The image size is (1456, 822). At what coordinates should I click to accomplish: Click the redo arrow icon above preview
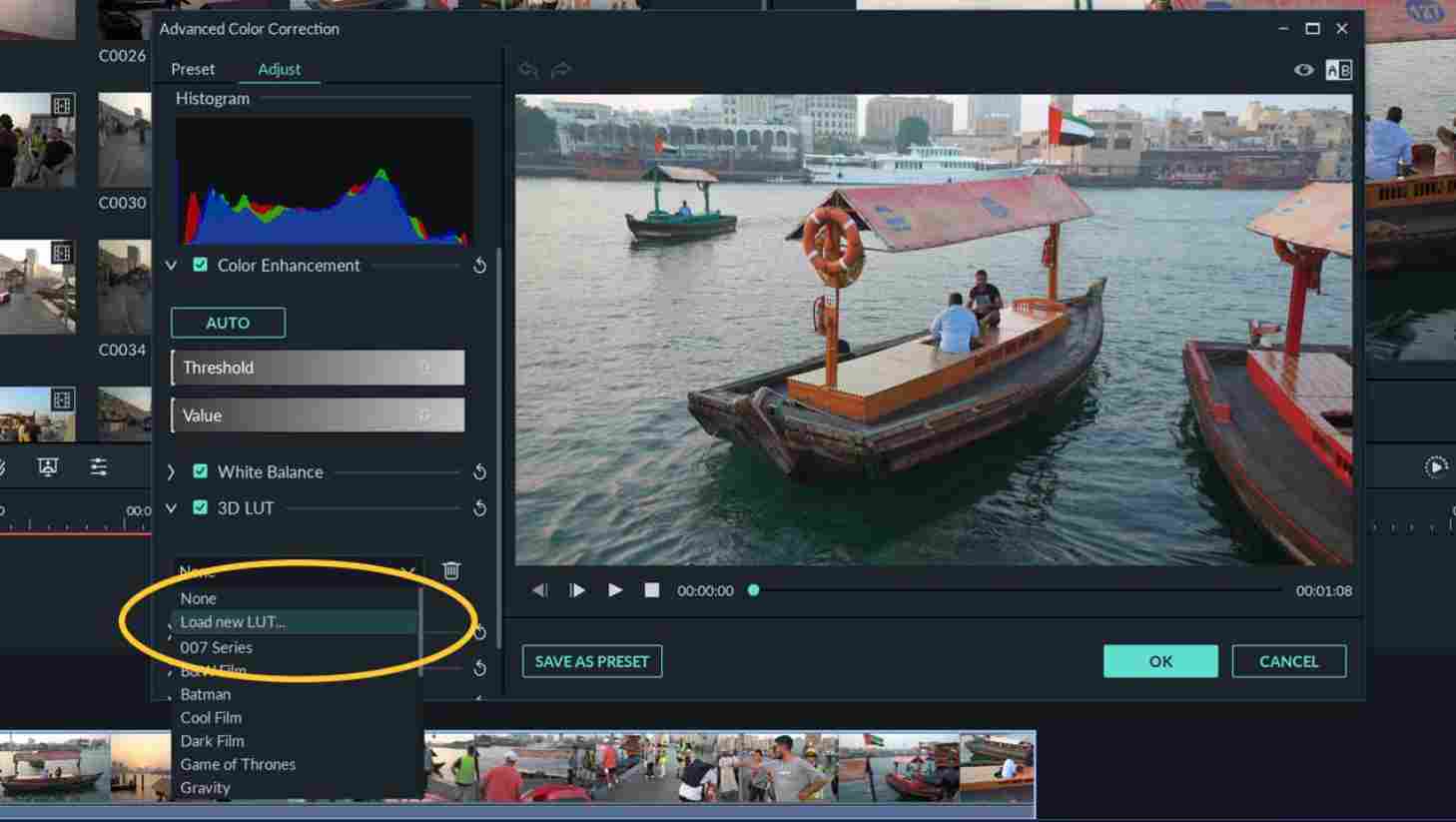tap(561, 69)
